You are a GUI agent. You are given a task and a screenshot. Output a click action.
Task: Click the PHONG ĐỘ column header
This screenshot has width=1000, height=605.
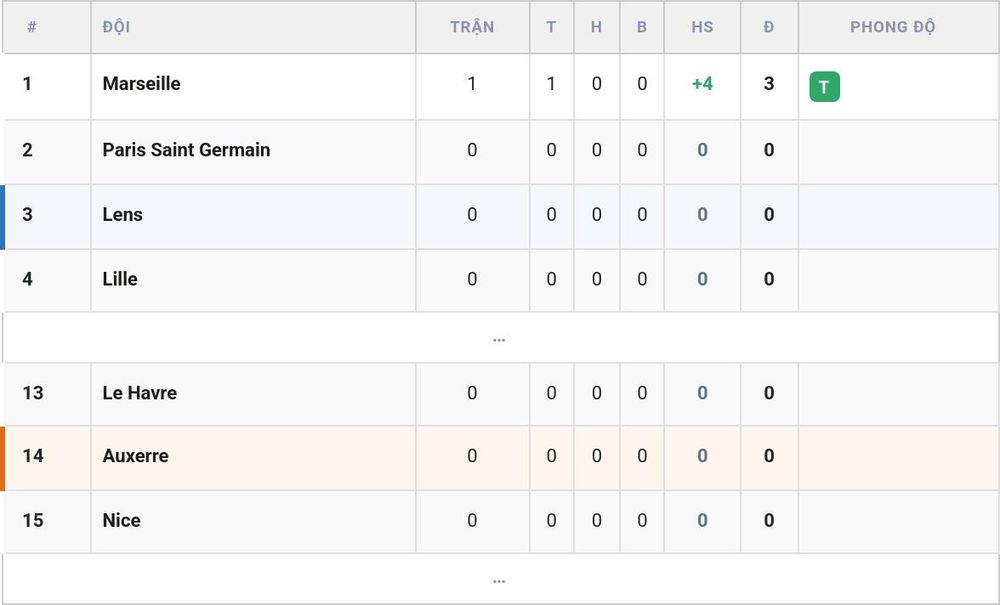(x=892, y=27)
